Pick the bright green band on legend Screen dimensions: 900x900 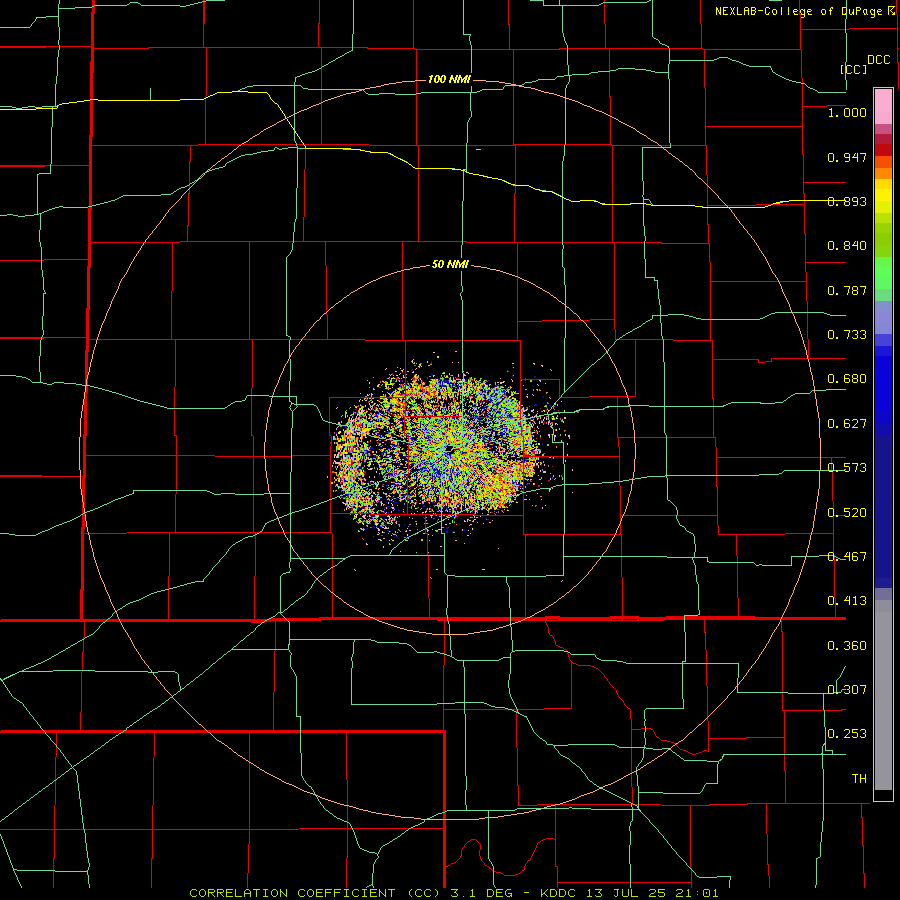point(883,273)
